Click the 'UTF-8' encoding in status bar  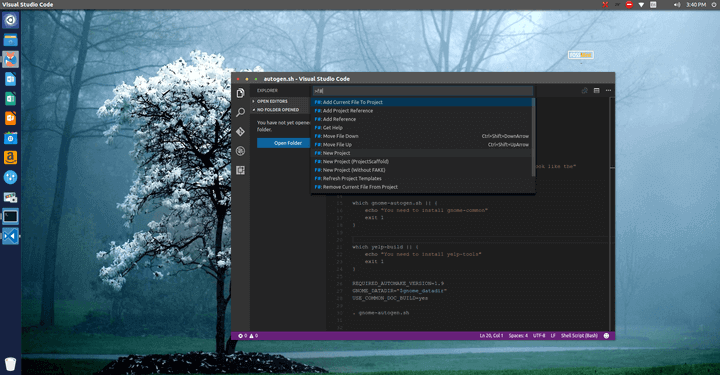(x=539, y=336)
